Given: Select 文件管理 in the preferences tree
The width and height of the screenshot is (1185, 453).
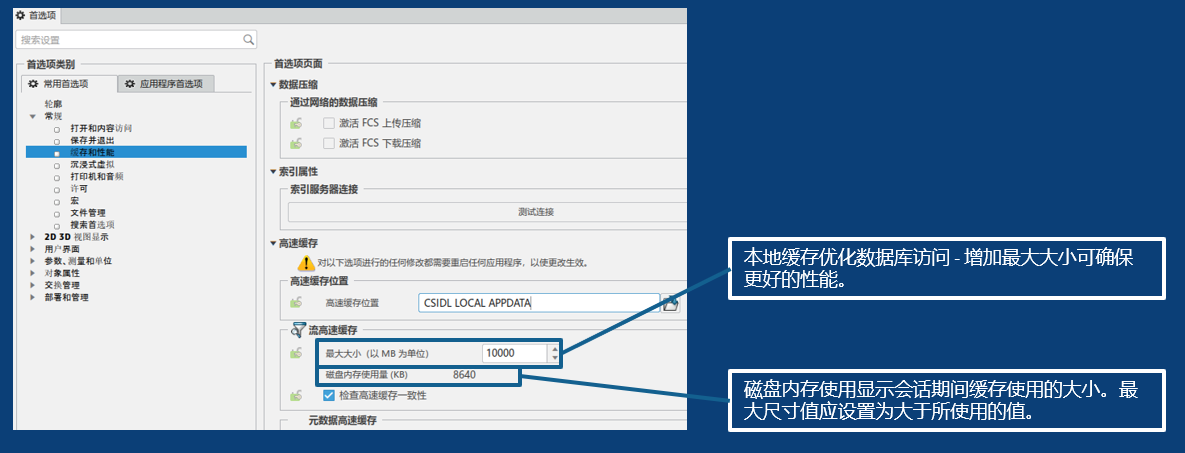Looking at the screenshot, I should 88,213.
